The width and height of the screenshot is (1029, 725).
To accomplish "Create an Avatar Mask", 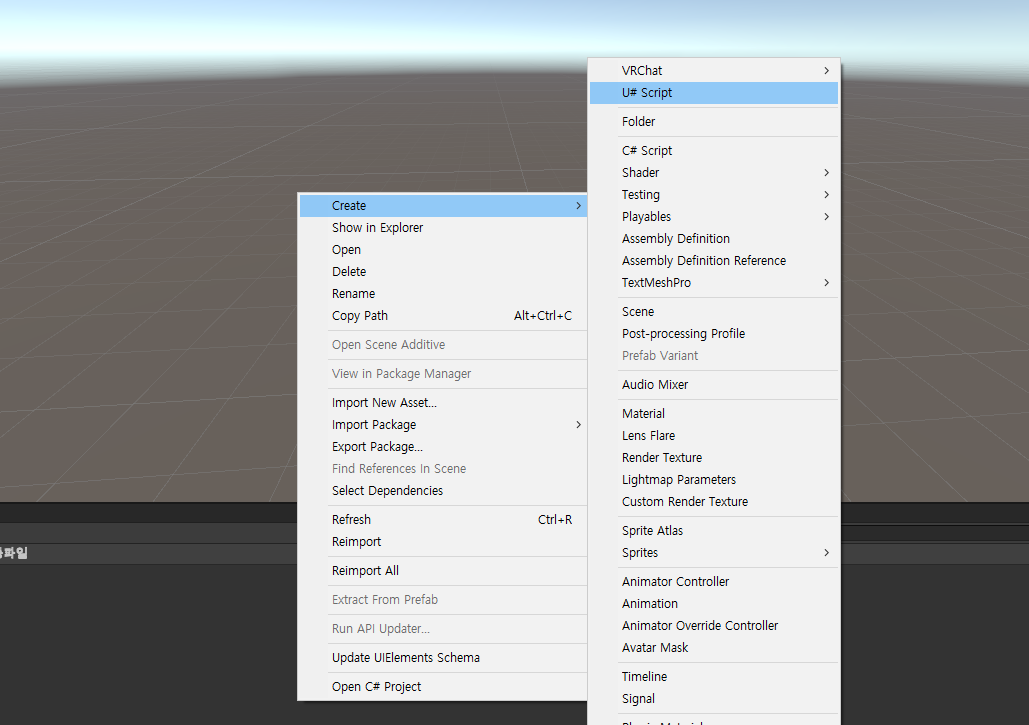I will click(x=714, y=648).
